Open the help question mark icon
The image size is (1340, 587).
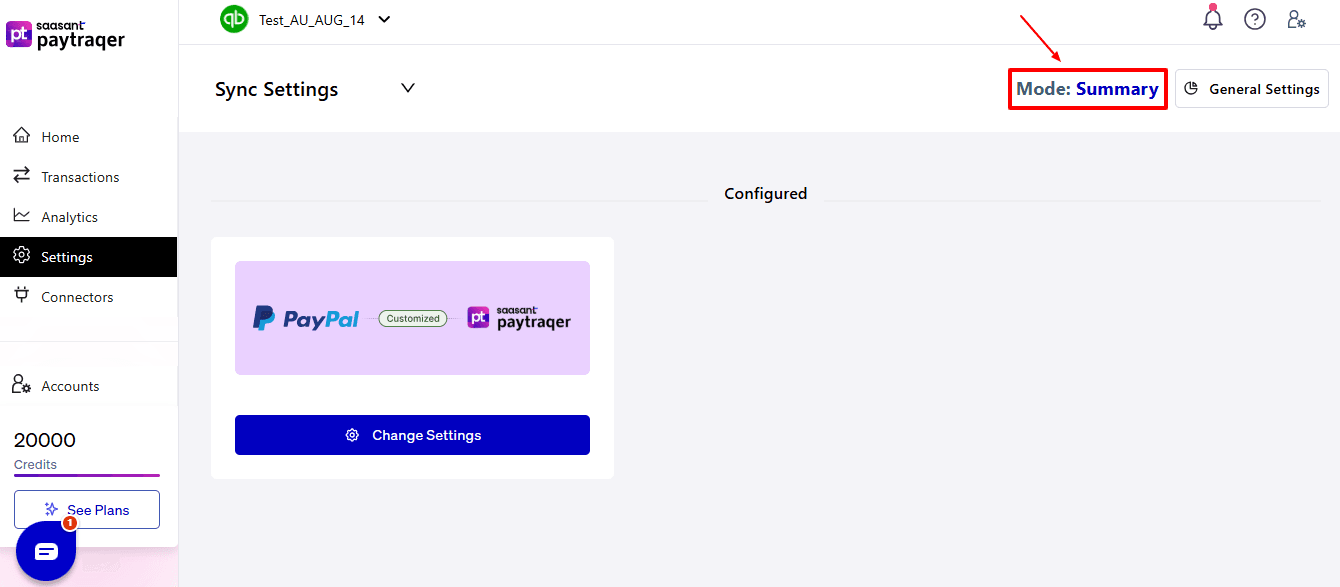pyautogui.click(x=1255, y=19)
